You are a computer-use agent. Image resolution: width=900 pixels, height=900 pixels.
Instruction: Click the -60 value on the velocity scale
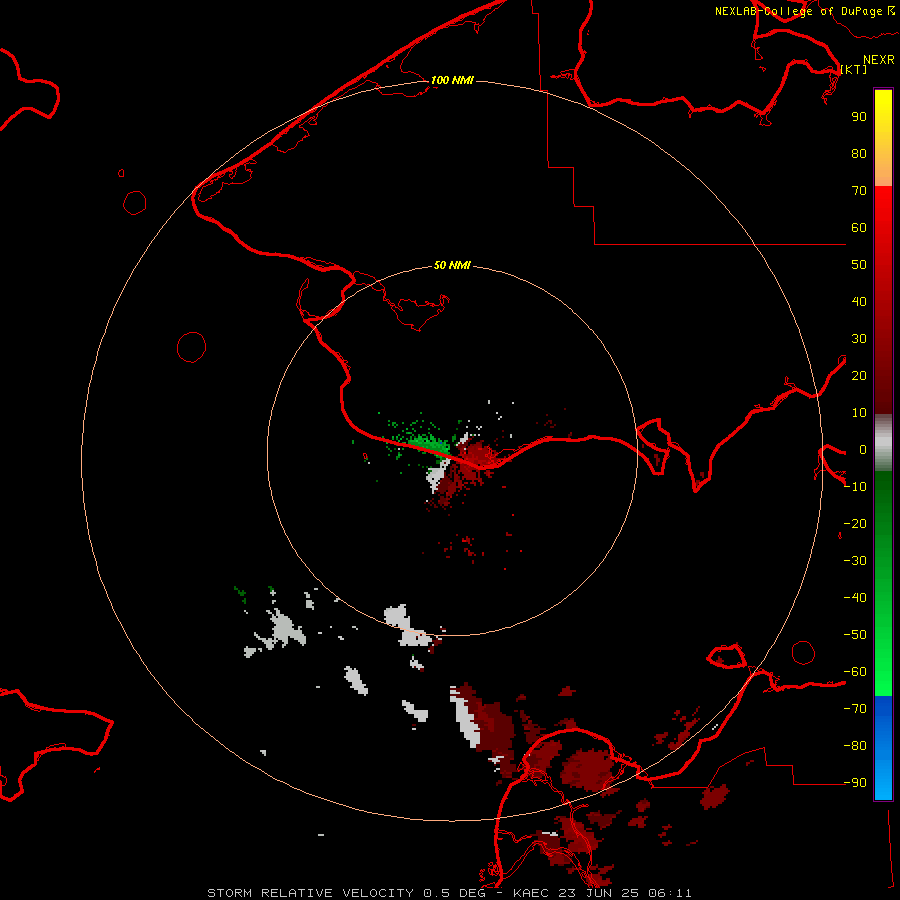click(x=855, y=672)
